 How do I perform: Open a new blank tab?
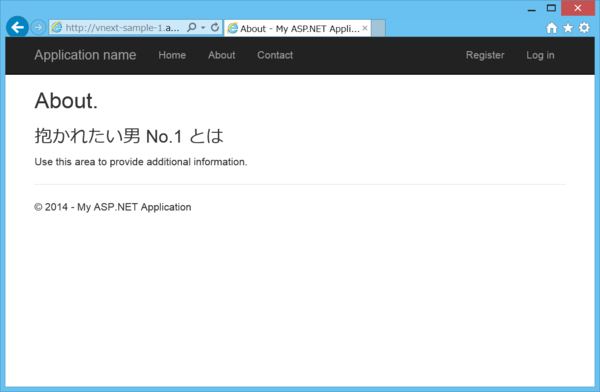[378, 28]
